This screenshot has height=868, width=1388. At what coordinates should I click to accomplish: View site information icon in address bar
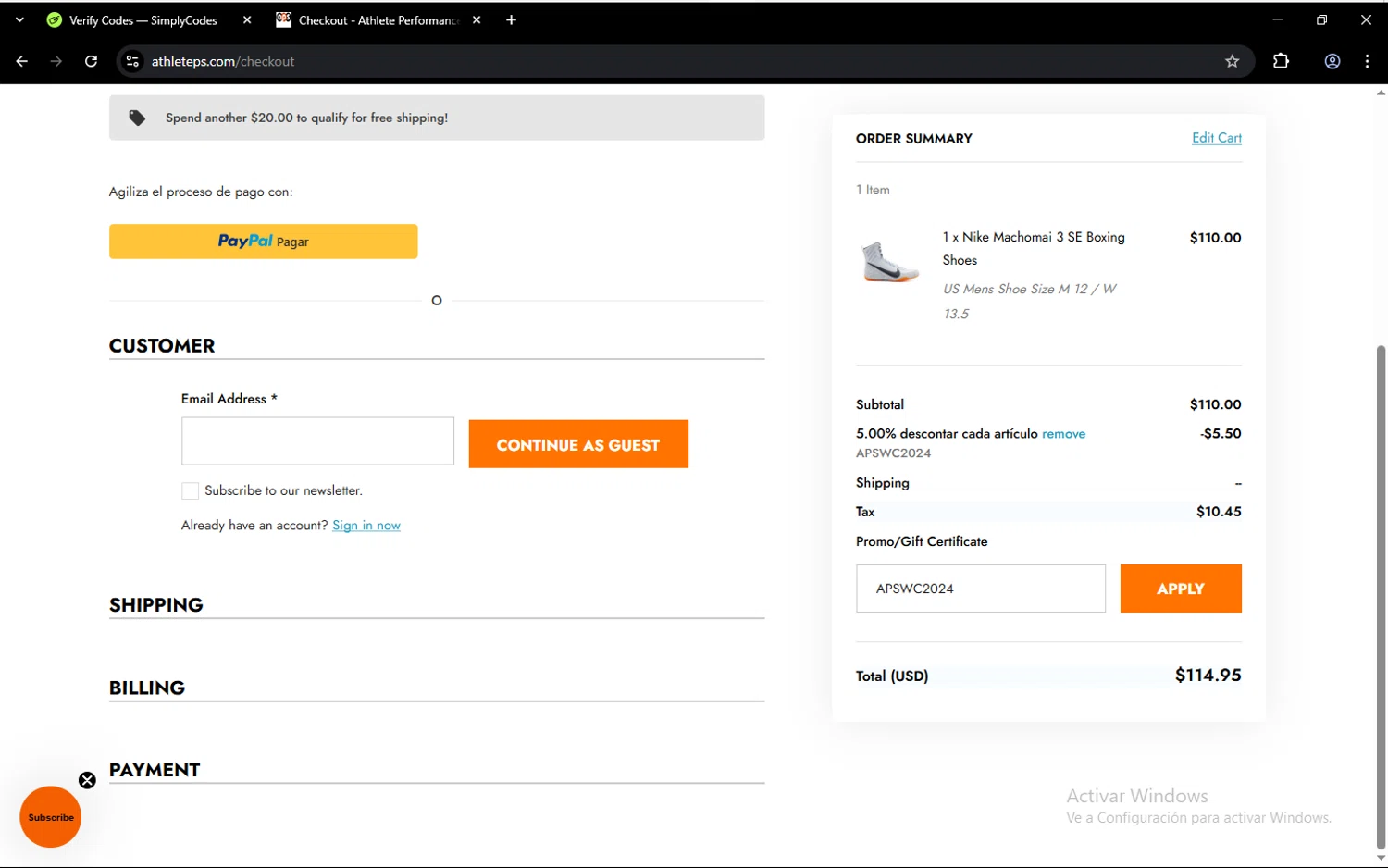click(132, 61)
